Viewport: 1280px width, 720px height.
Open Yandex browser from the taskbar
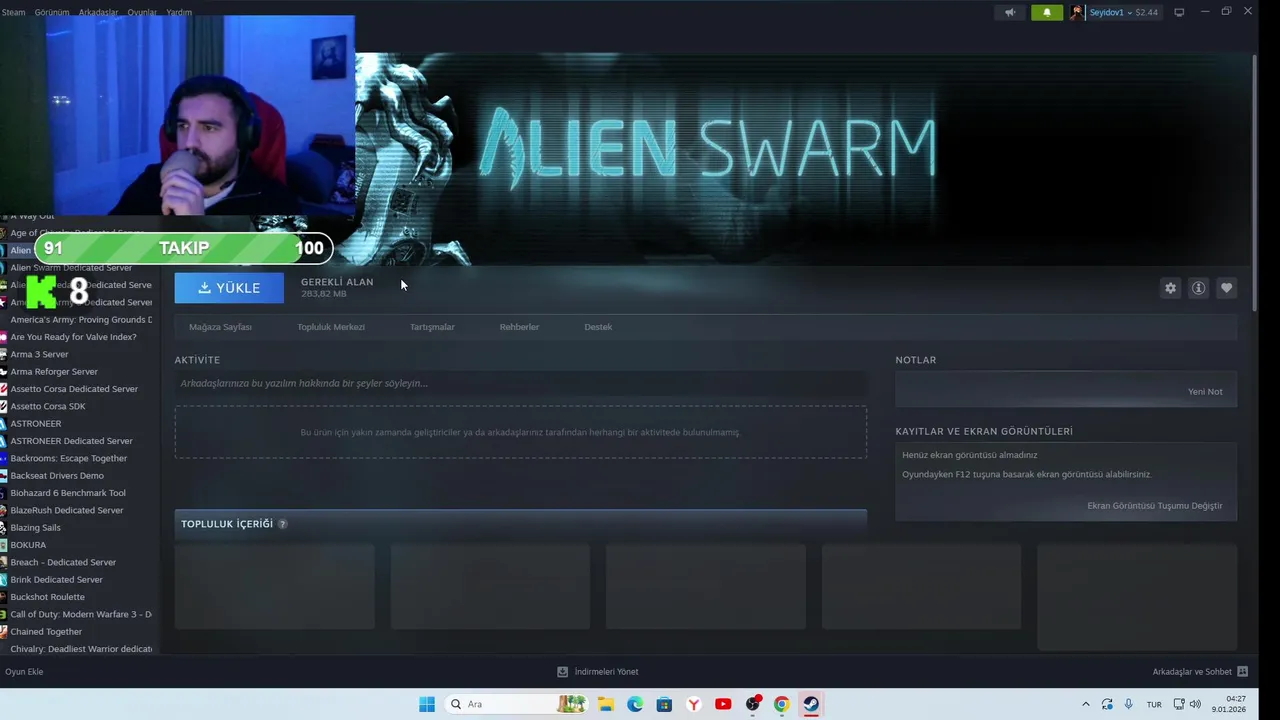[x=693, y=704]
